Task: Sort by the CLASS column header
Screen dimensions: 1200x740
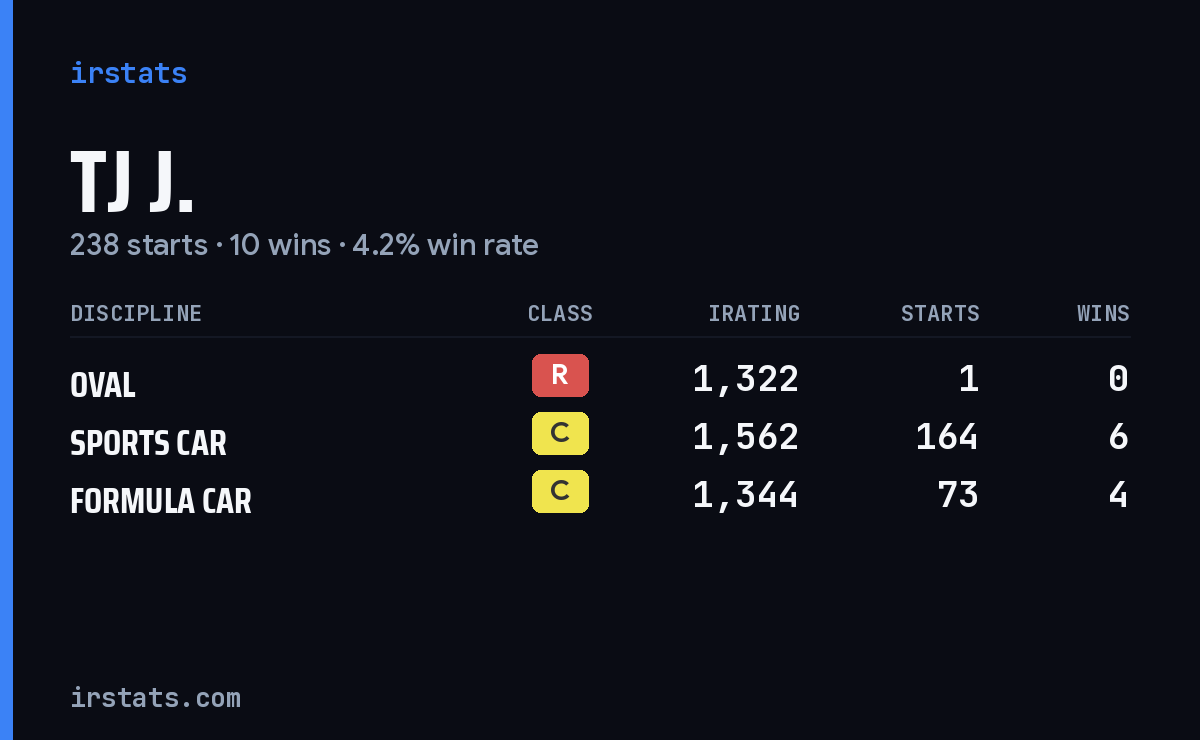Action: click(560, 314)
